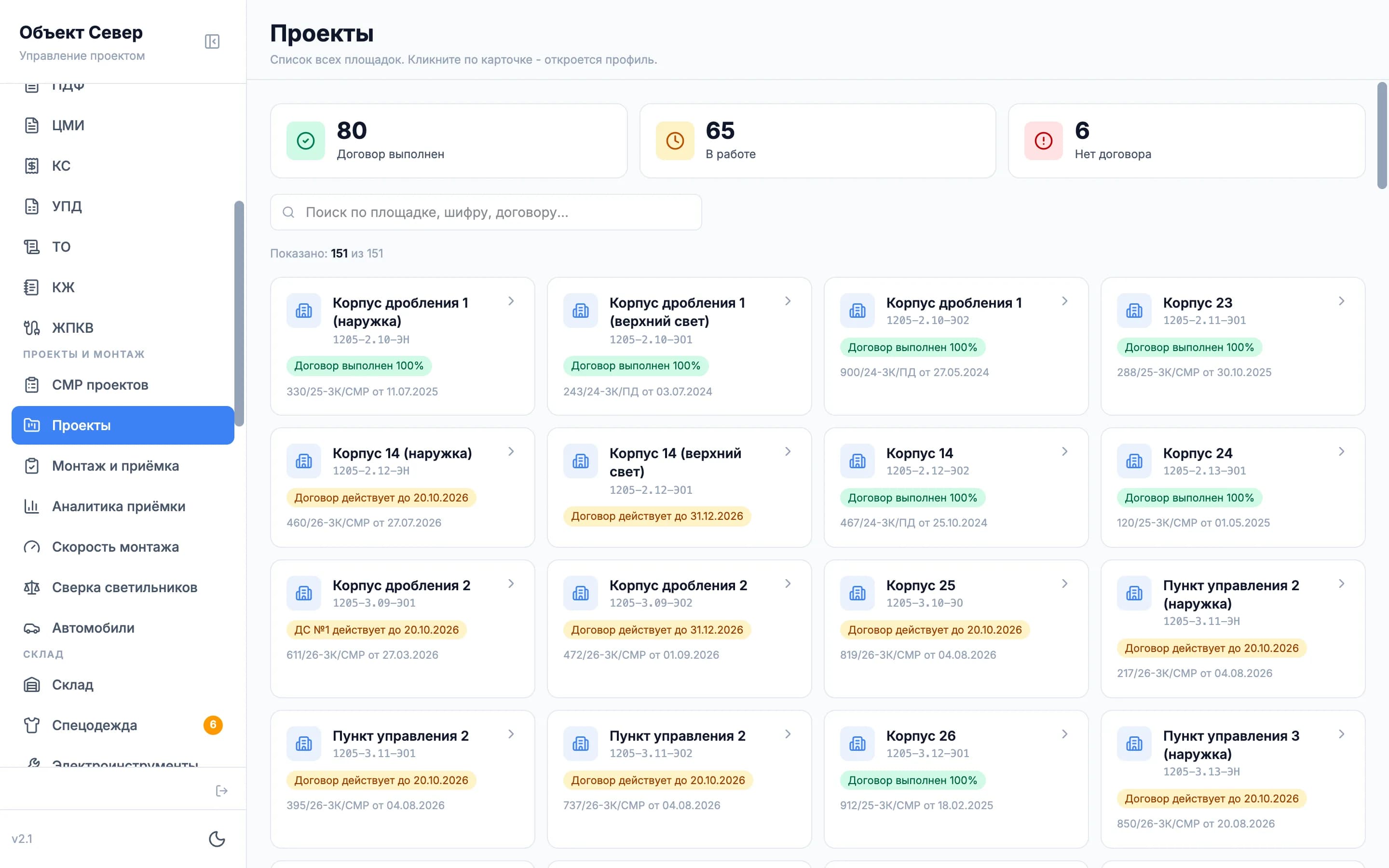Click the Скорость монтажа gauge icon

point(31,547)
